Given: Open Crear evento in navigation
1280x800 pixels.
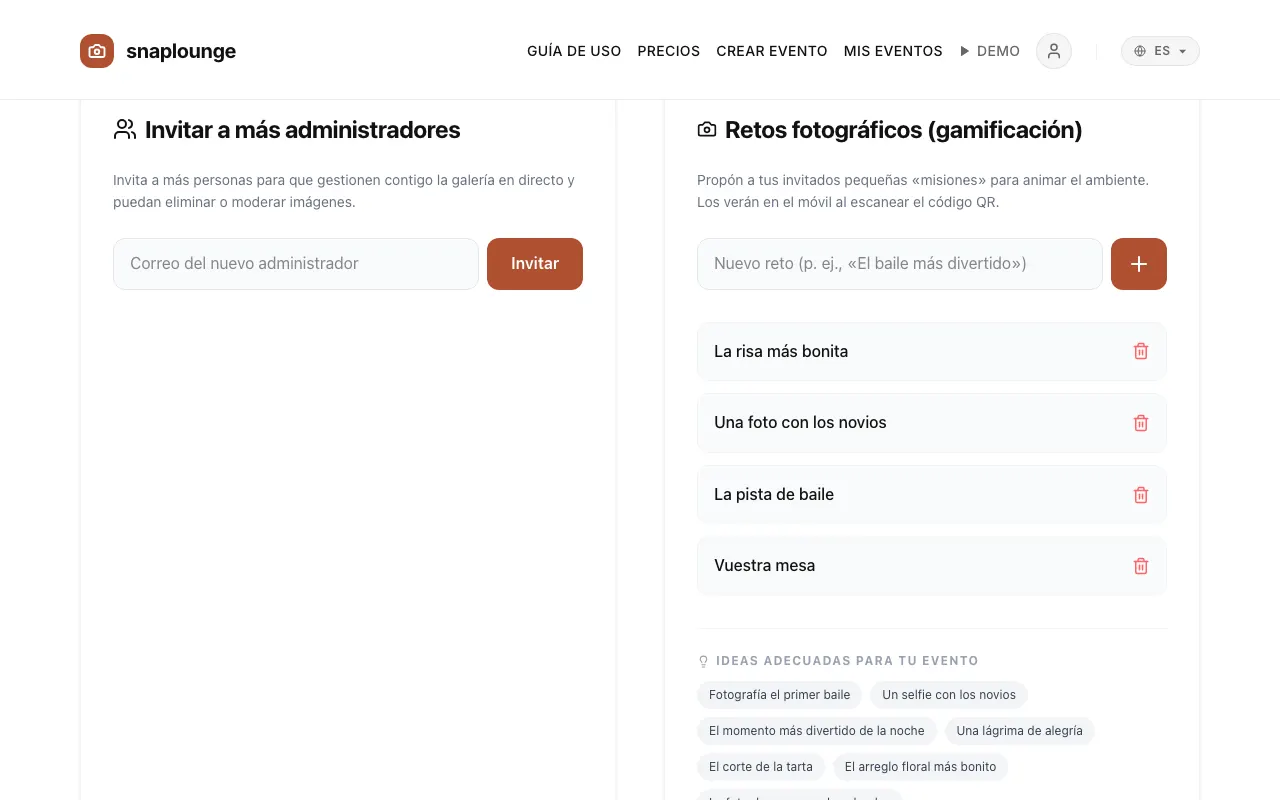Looking at the screenshot, I should click(772, 51).
